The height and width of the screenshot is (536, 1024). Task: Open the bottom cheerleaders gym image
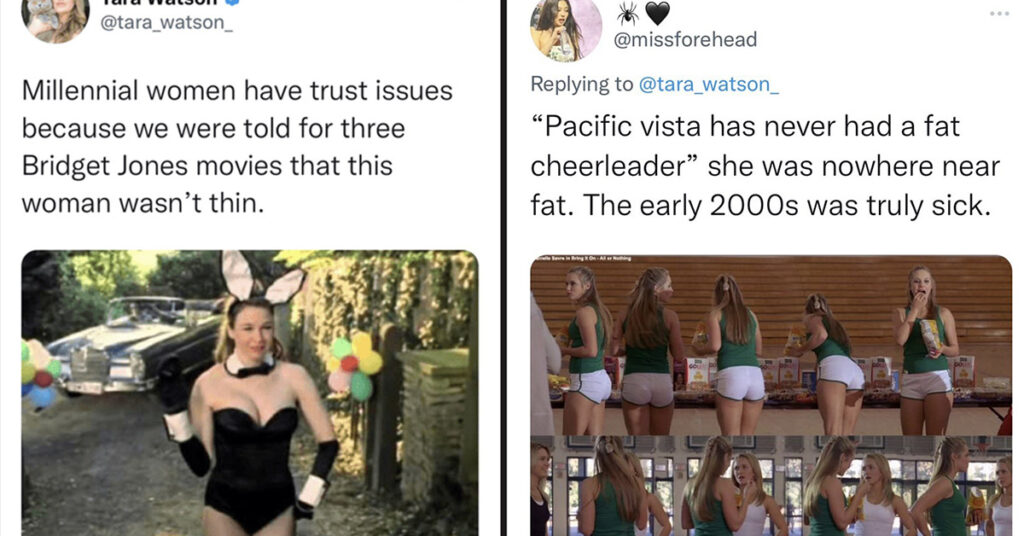click(771, 486)
